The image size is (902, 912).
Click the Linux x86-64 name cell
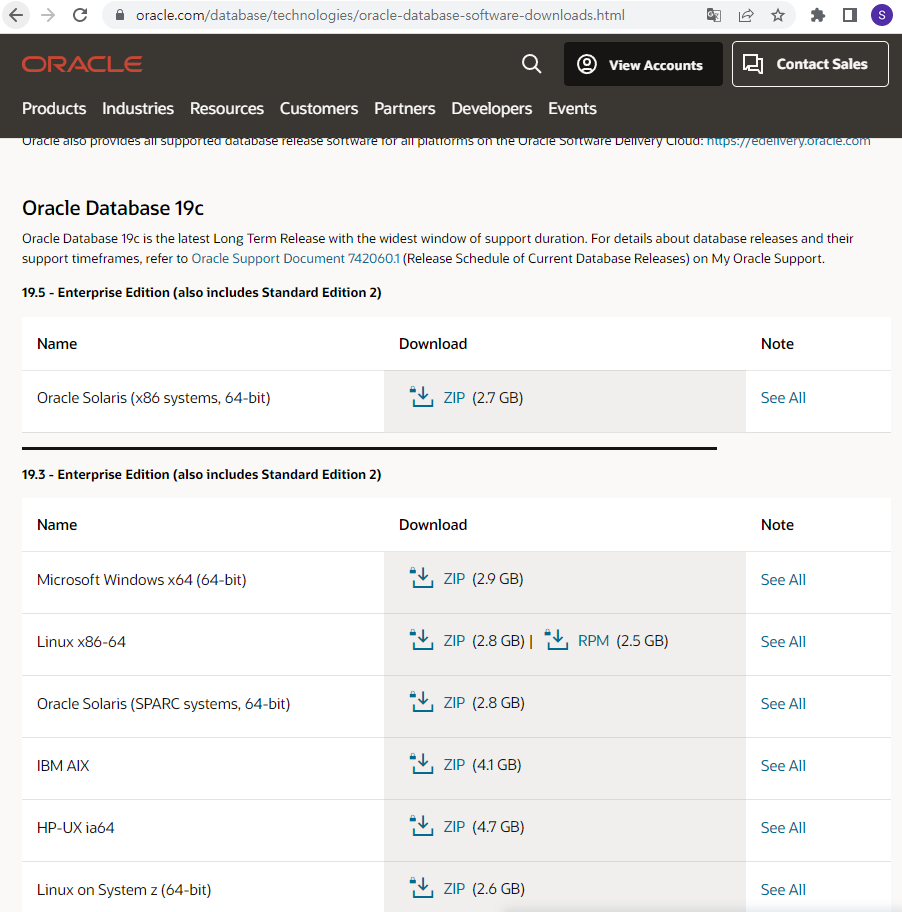click(81, 642)
